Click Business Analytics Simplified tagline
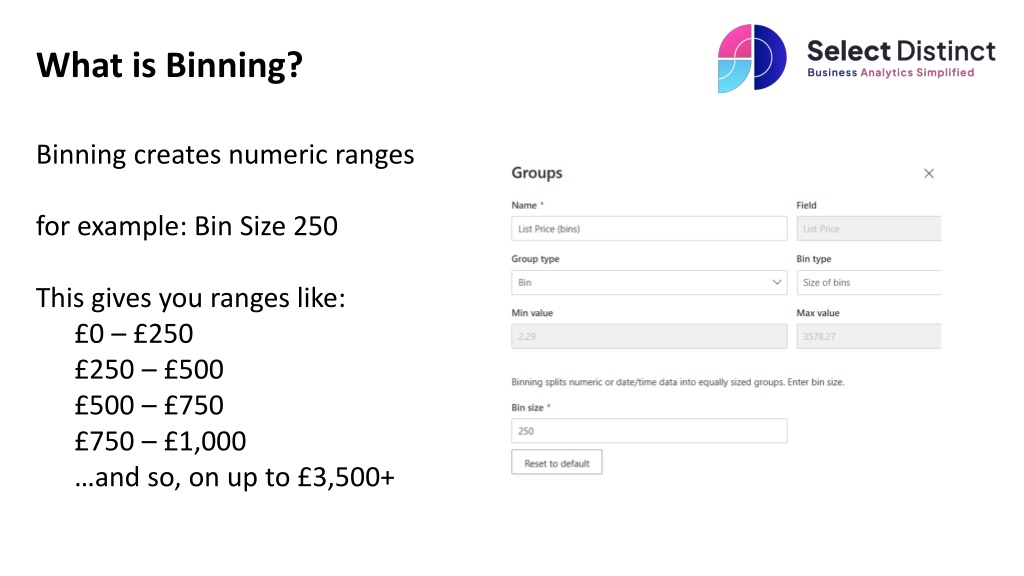The height and width of the screenshot is (576, 1024). pos(891,72)
